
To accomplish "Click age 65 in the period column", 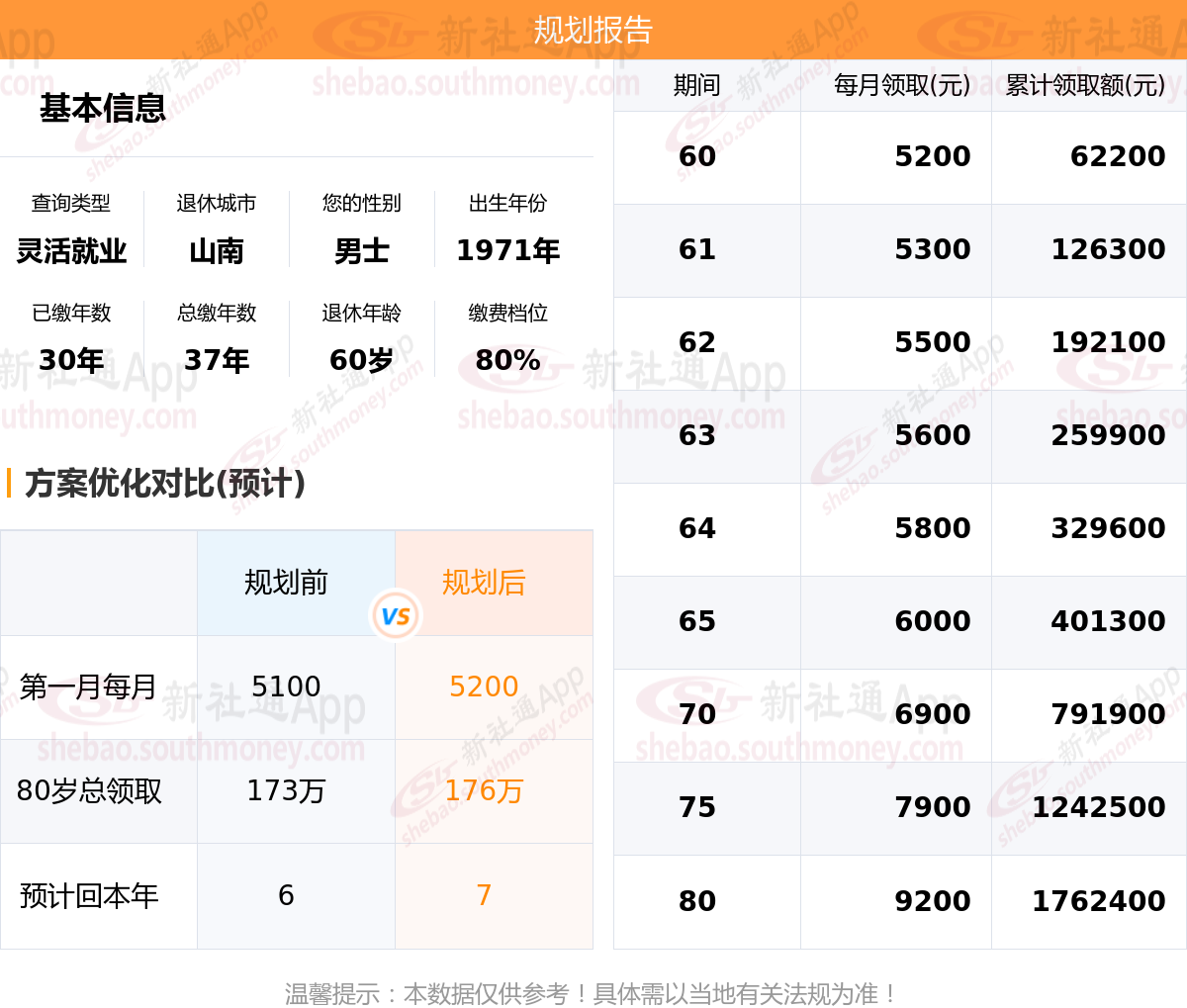I will [x=697, y=621].
